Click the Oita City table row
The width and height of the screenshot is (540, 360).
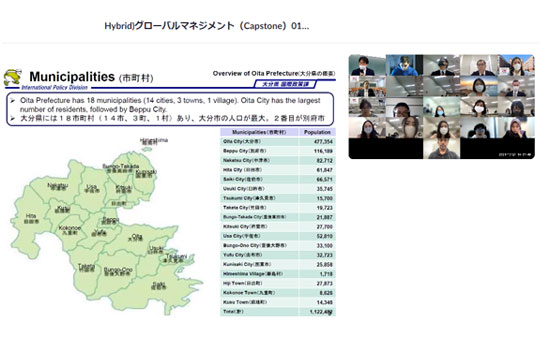pyautogui.click(x=278, y=142)
